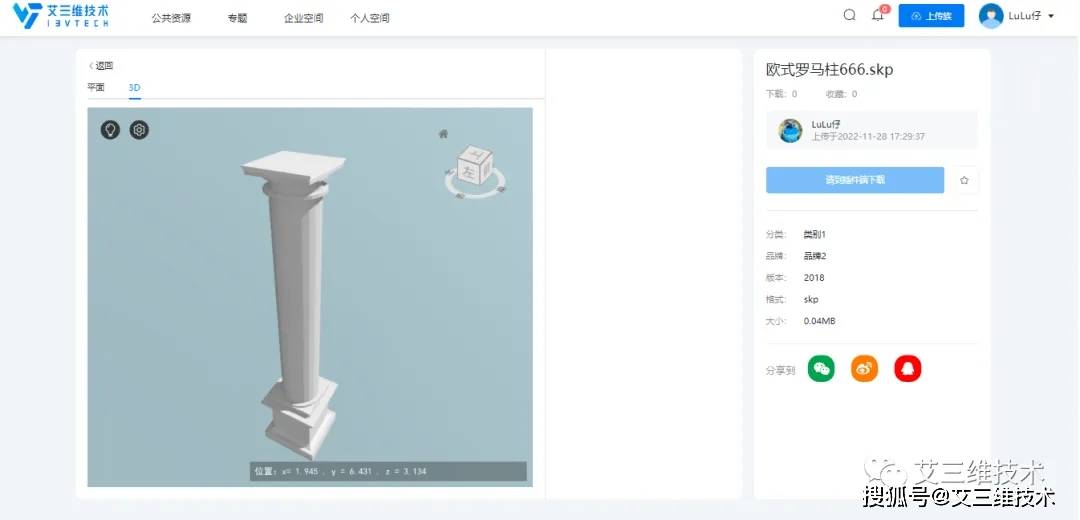Click the 艾三维技术 logo
The width and height of the screenshot is (1080, 520).
pos(61,16)
